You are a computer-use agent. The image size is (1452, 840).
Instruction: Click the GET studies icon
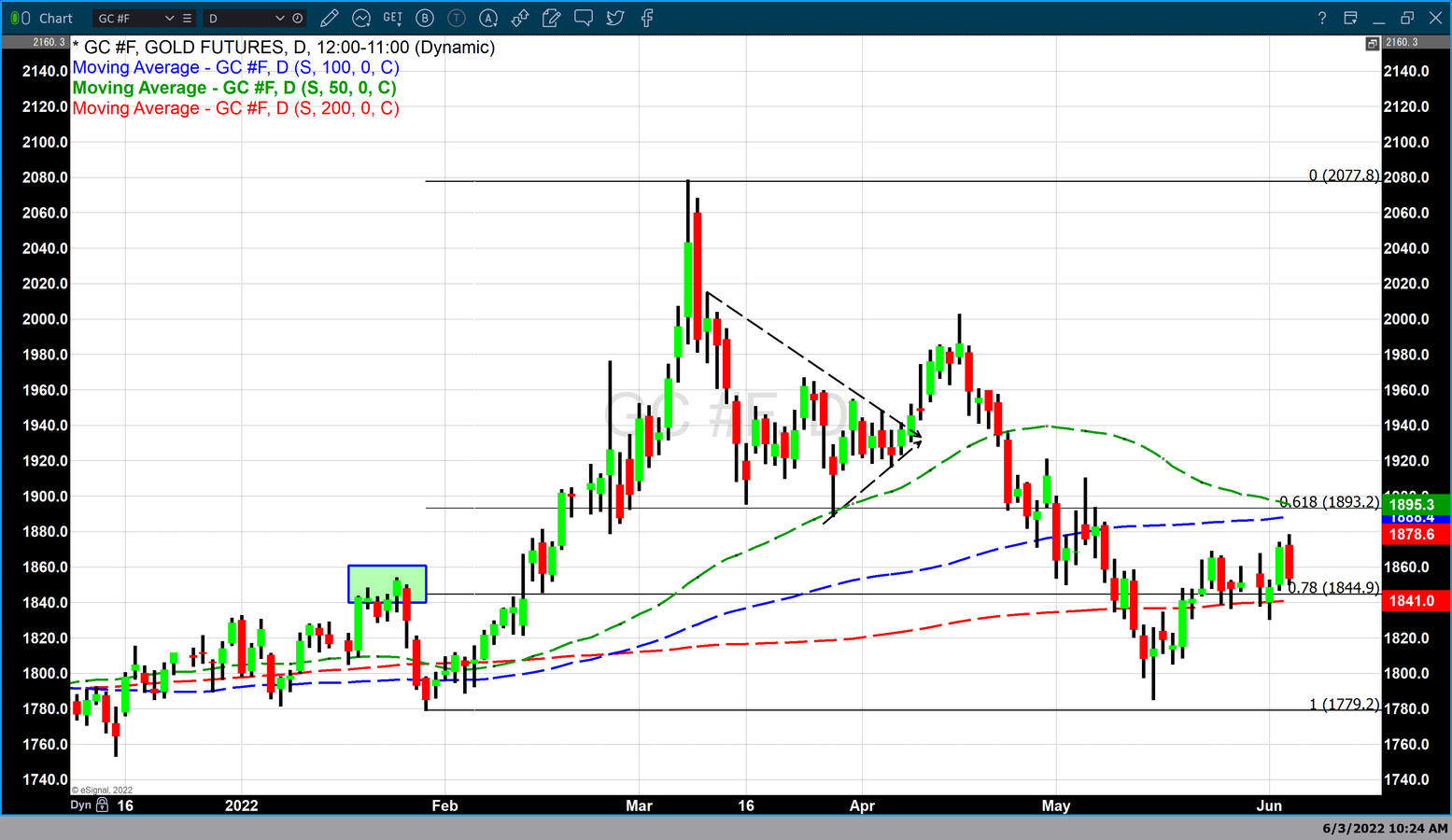coord(393,18)
